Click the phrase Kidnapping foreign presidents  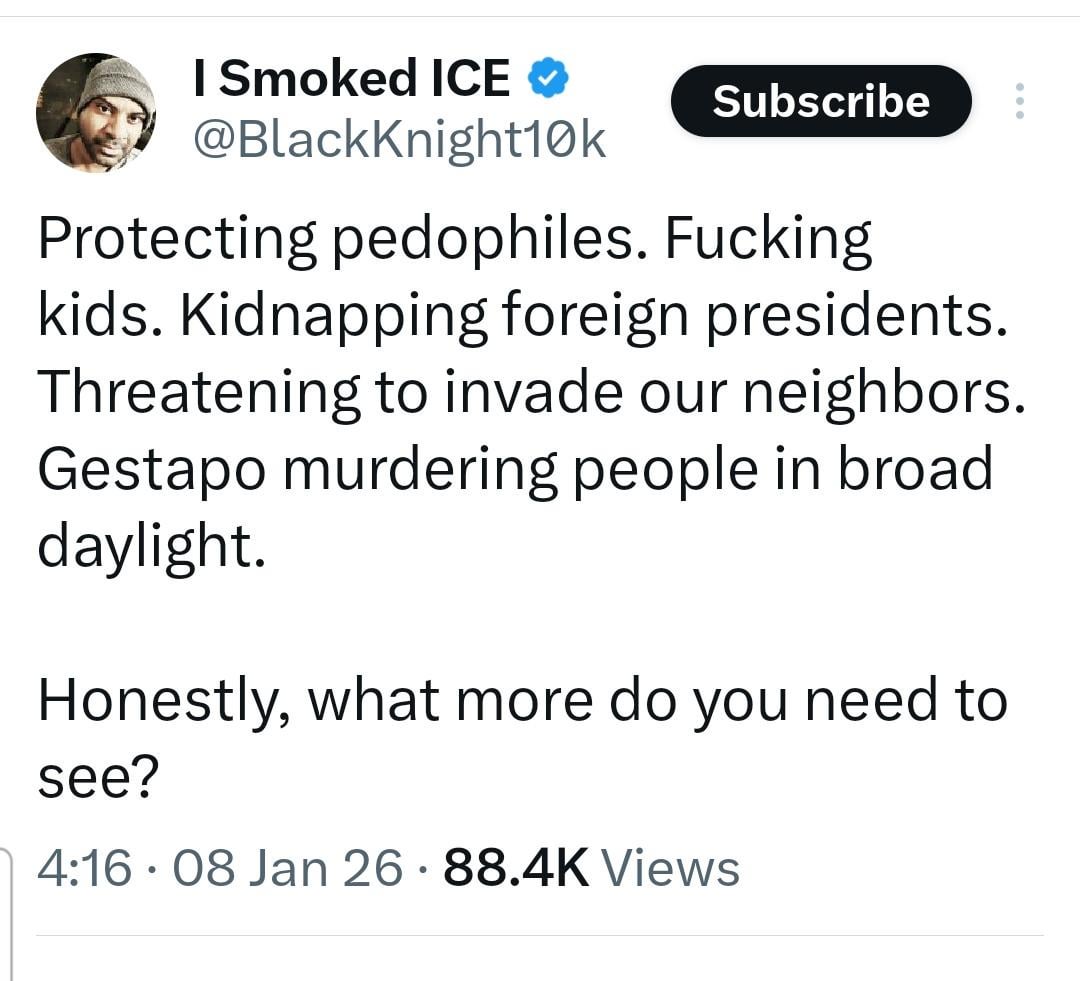coord(592,316)
